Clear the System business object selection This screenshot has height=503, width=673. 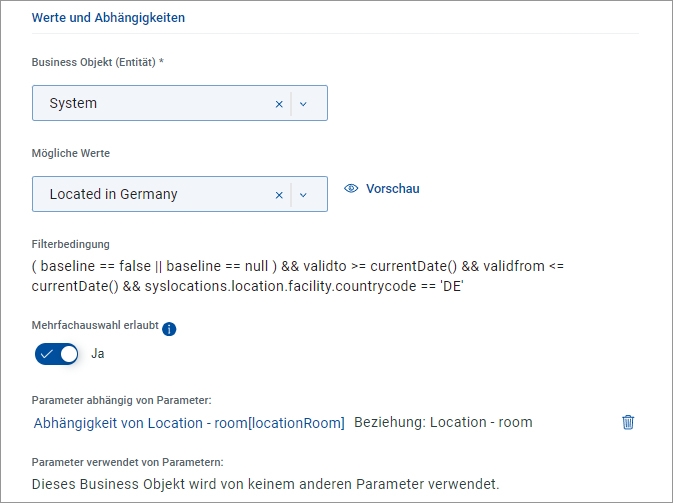(279, 103)
